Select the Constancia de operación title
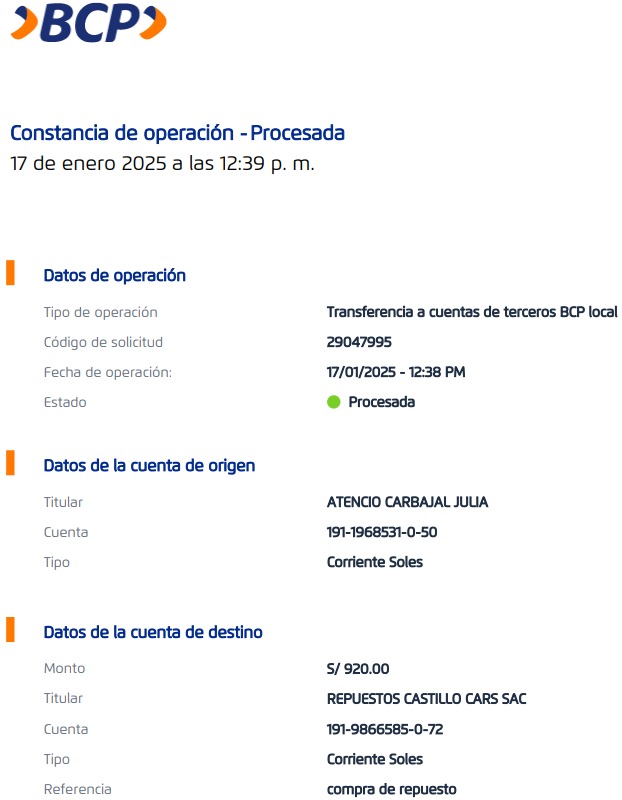The width and height of the screenshot is (622, 800). tap(177, 133)
